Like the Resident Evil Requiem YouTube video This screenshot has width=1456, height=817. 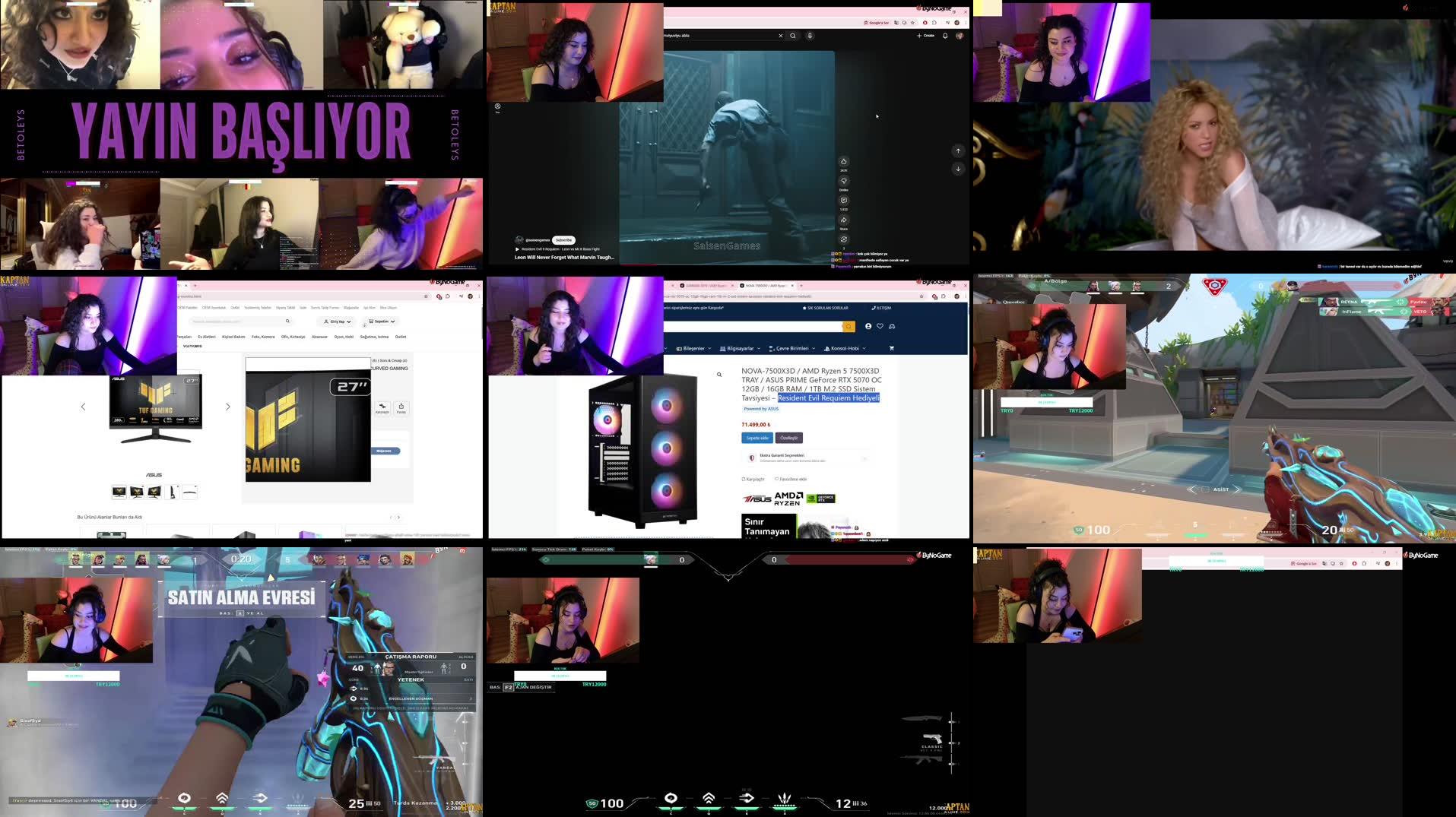point(844,162)
